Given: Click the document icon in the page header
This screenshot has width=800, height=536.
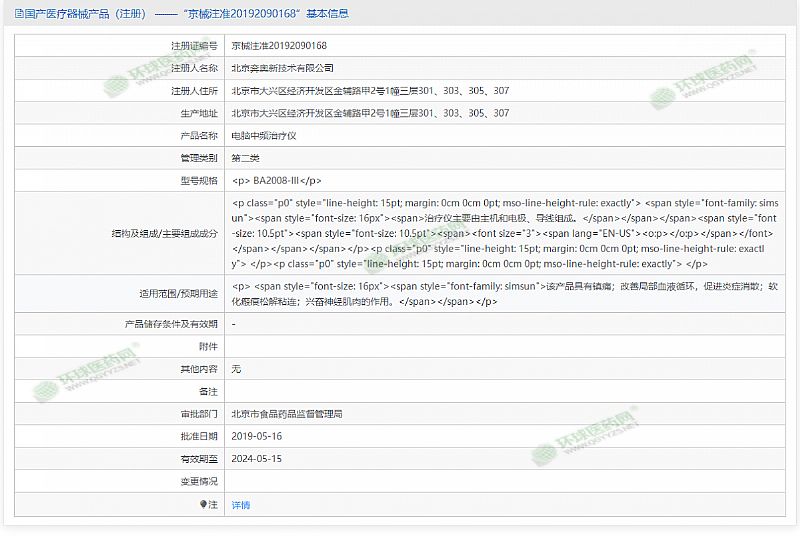Looking at the screenshot, I should click(x=20, y=16).
